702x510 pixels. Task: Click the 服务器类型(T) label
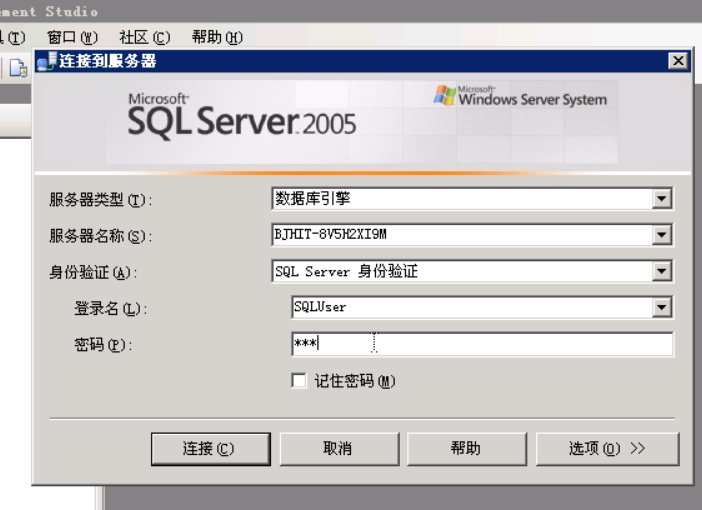coord(101,200)
